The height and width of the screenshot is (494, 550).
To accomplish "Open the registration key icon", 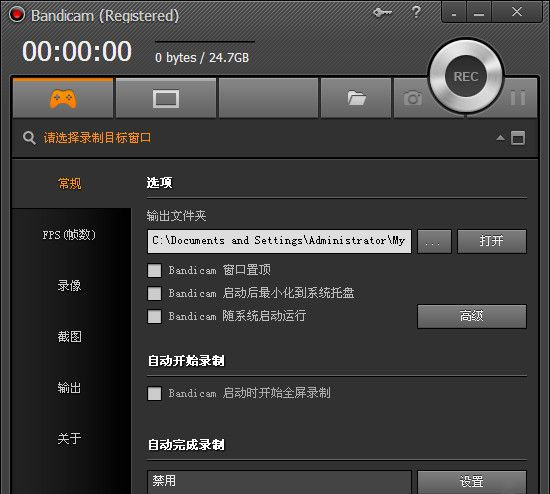I will (x=382, y=13).
